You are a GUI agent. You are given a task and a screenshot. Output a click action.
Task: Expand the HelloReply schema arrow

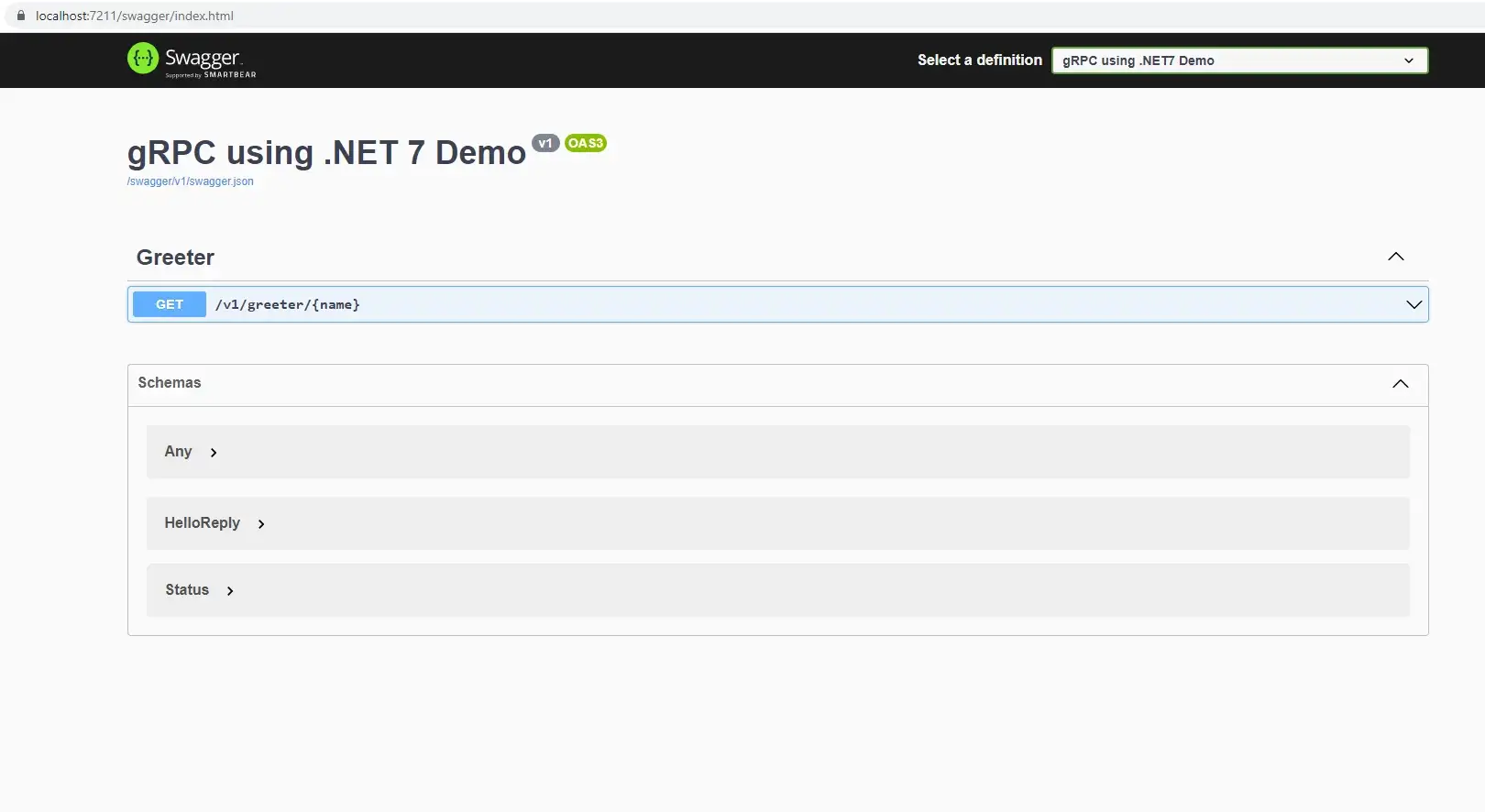261,524
